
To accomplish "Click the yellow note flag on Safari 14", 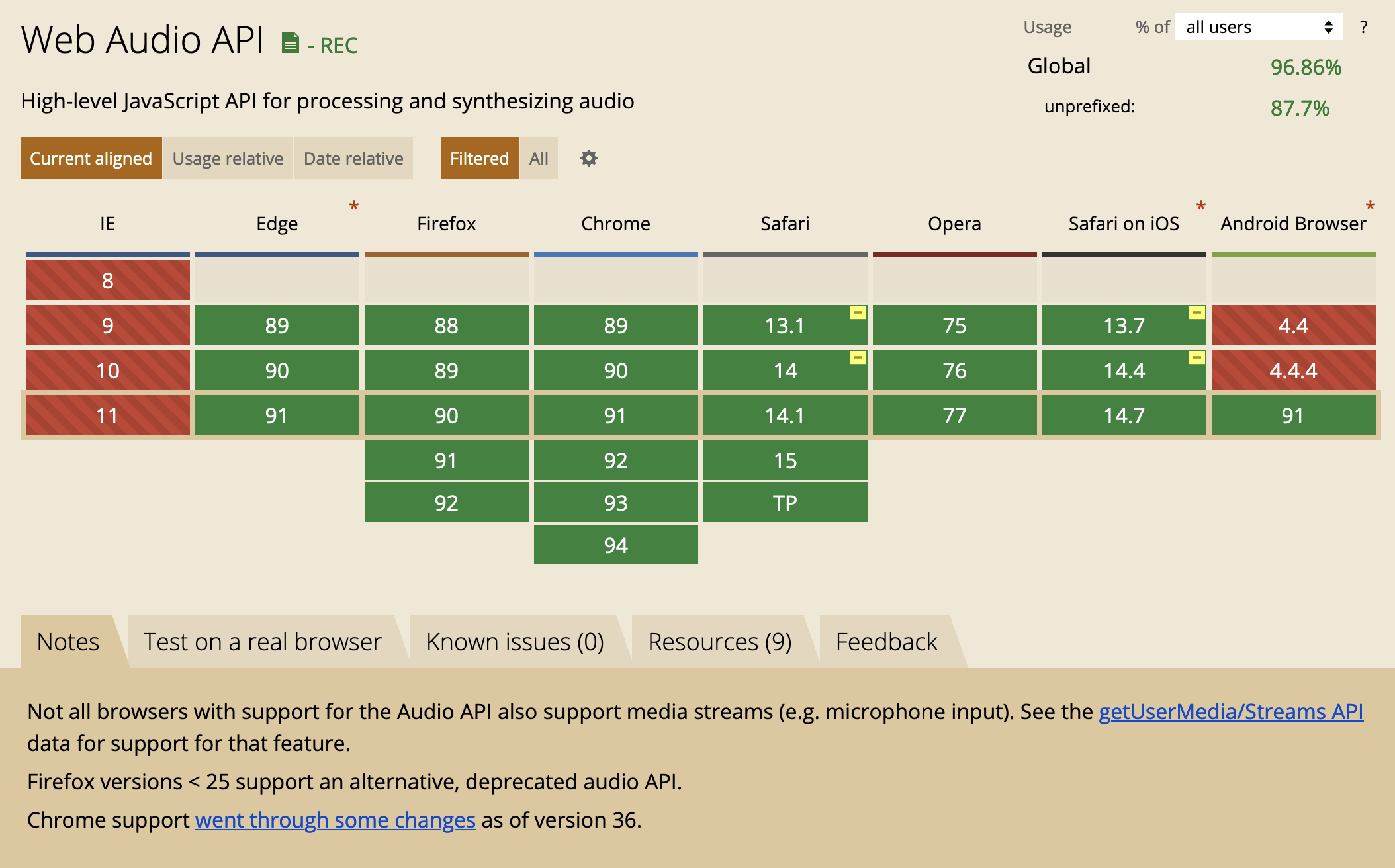I will (858, 358).
